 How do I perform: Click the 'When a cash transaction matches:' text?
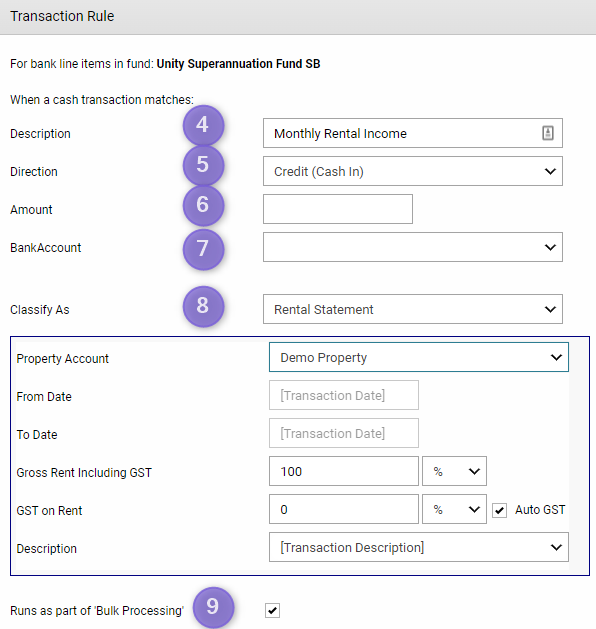102,99
